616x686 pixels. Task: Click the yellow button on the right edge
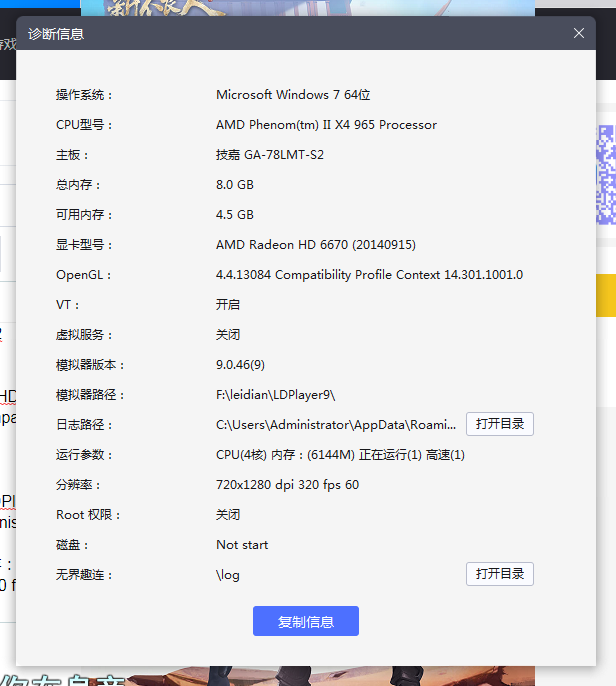pyautogui.click(x=606, y=297)
